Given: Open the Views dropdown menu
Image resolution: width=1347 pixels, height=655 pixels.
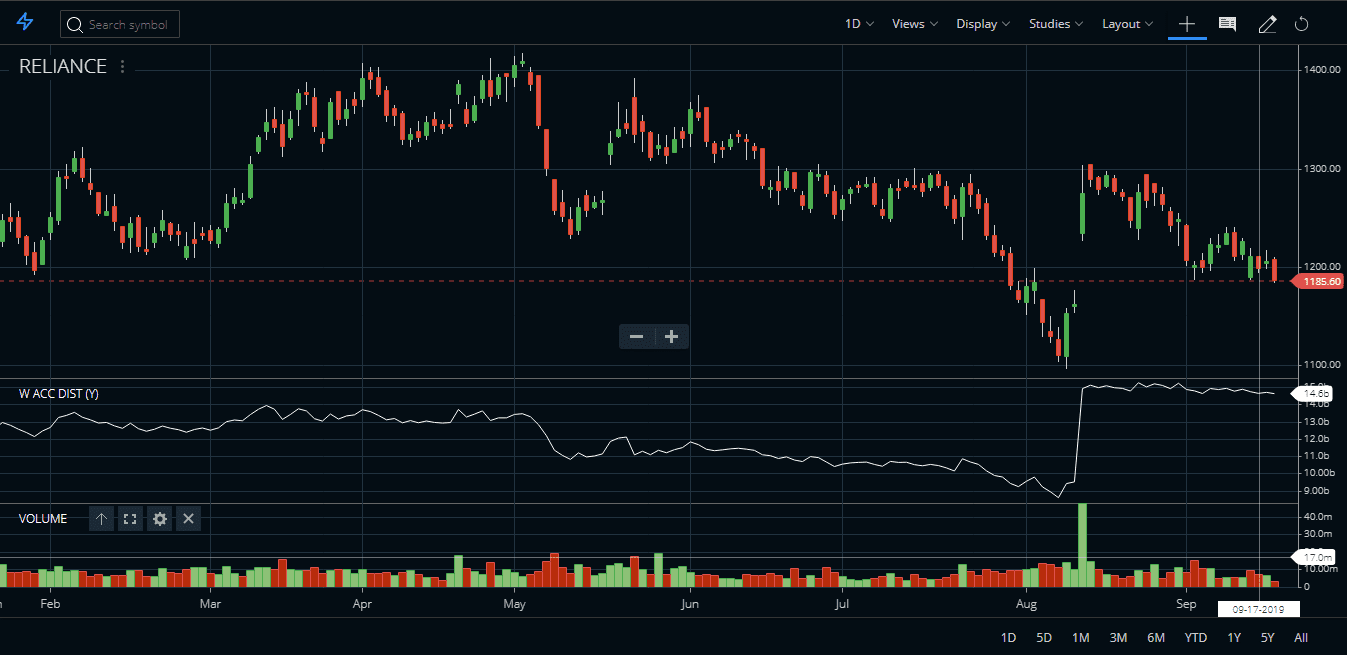Looking at the screenshot, I should tap(915, 24).
